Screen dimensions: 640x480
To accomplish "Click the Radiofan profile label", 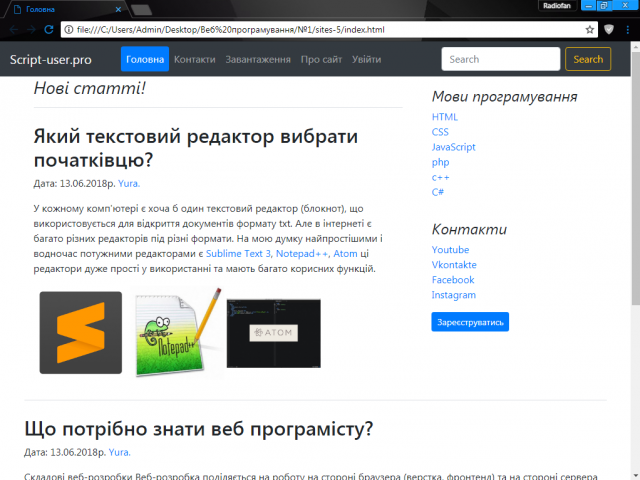I will coord(557,5).
